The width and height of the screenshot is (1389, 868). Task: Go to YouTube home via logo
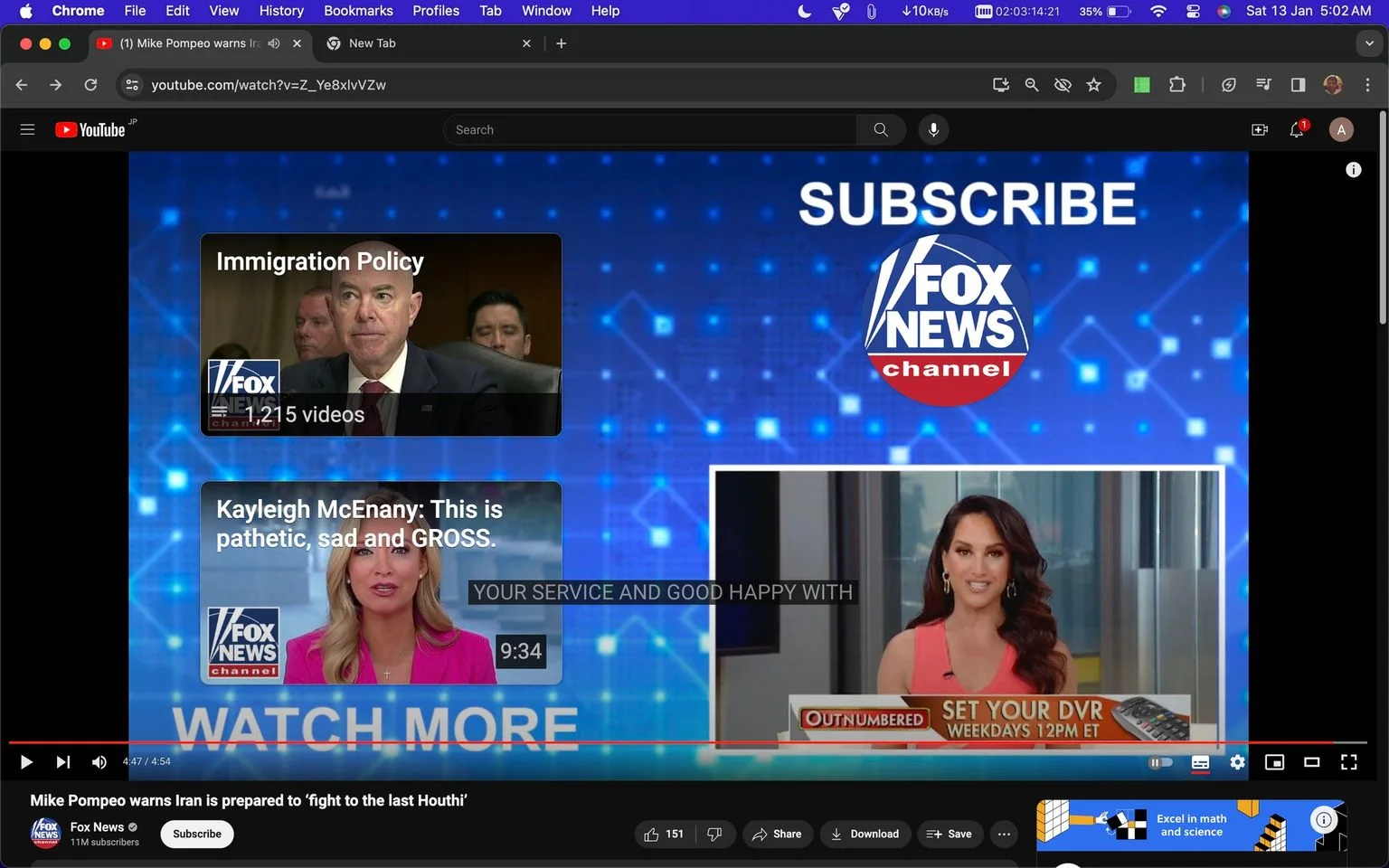tap(90, 129)
